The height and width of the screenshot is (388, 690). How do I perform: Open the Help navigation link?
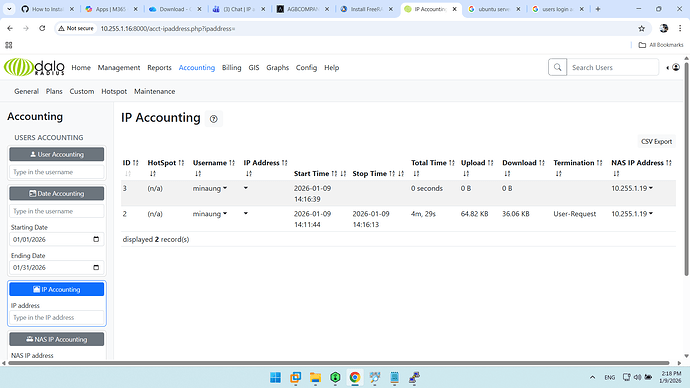click(x=331, y=68)
